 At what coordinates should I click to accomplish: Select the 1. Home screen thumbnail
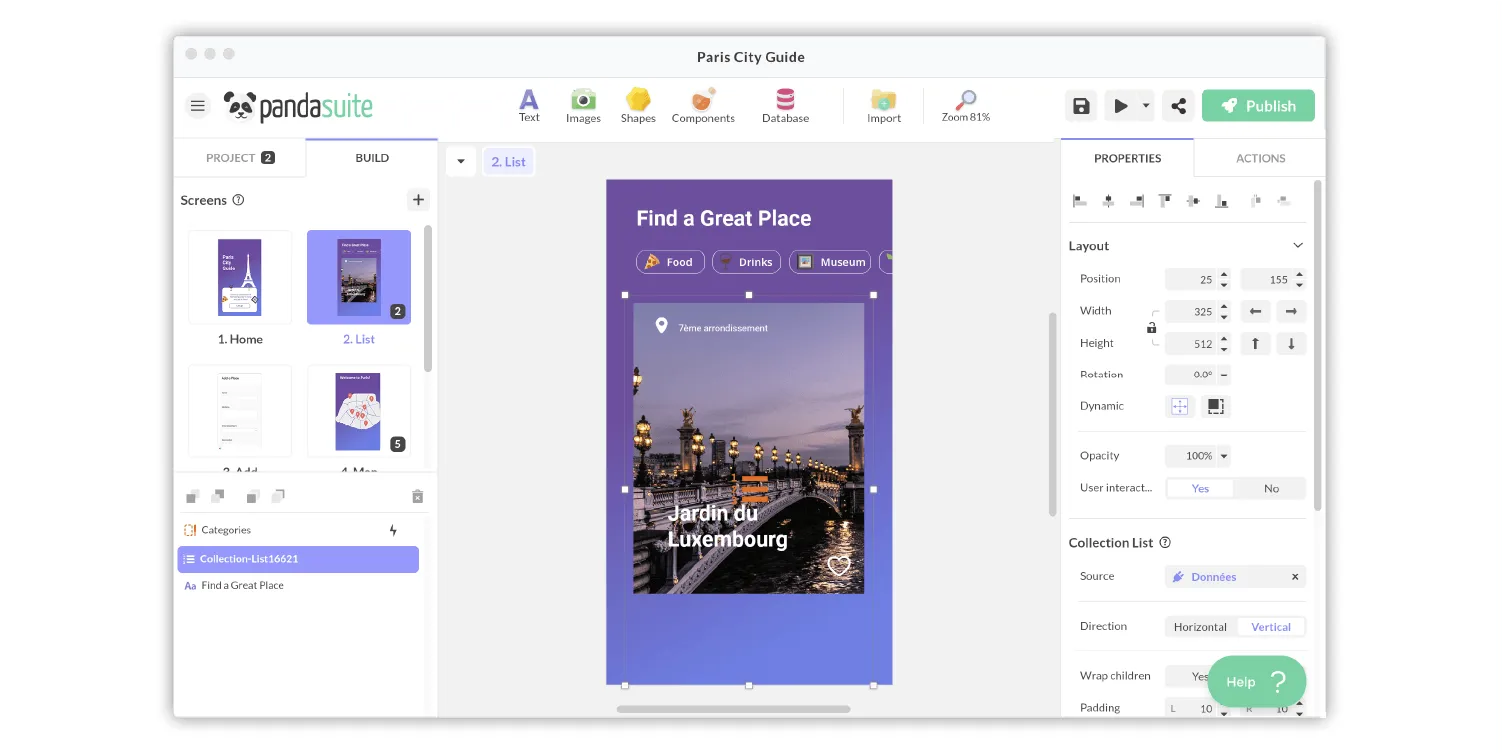[x=240, y=277]
